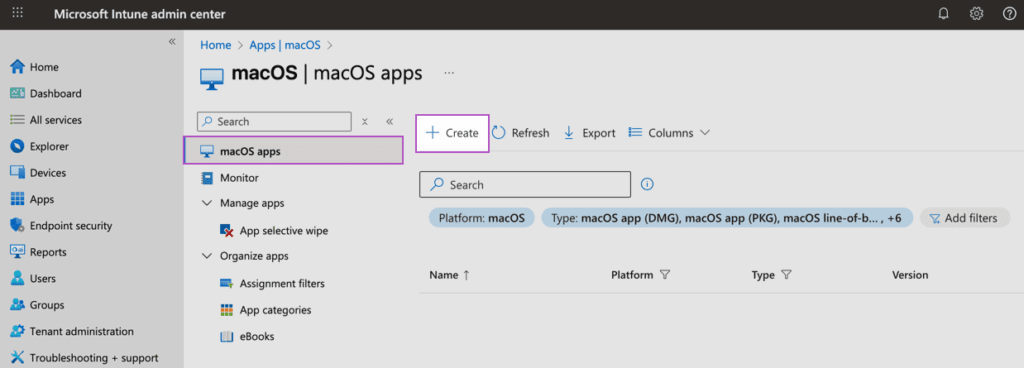
Task: Collapse the main navigation sidebar
Action: tap(172, 41)
